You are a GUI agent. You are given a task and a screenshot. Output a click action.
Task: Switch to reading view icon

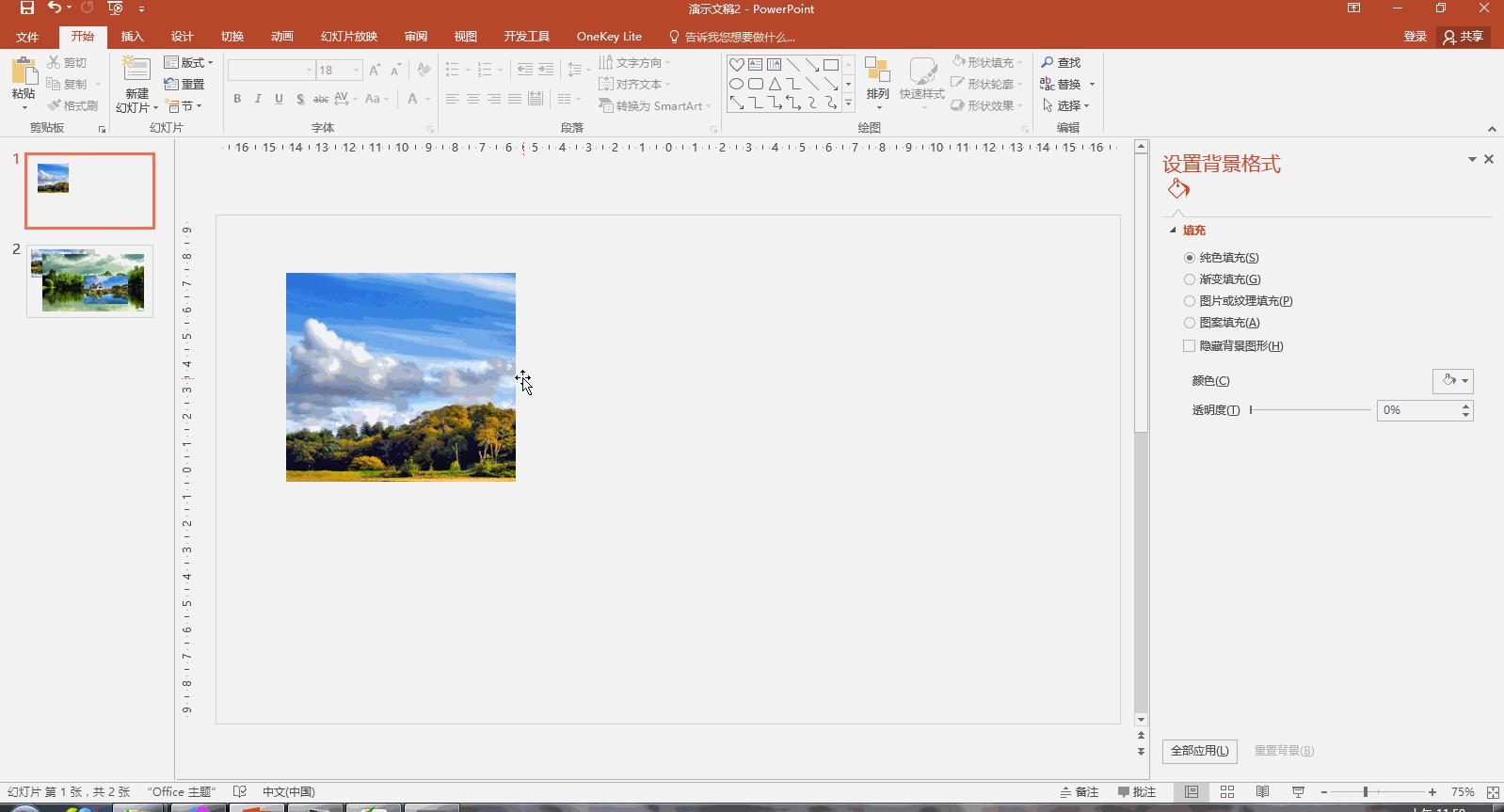(1262, 792)
